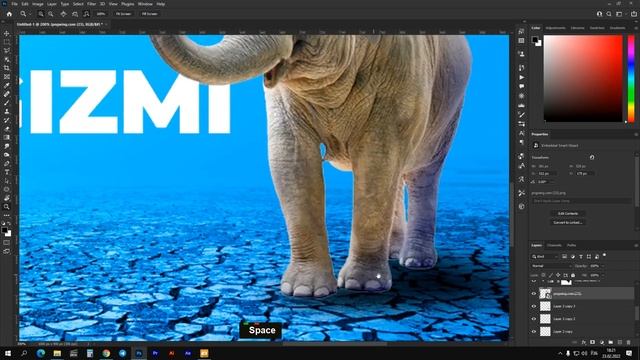
Task: Open the Search icon at top right
Action: pos(609,14)
